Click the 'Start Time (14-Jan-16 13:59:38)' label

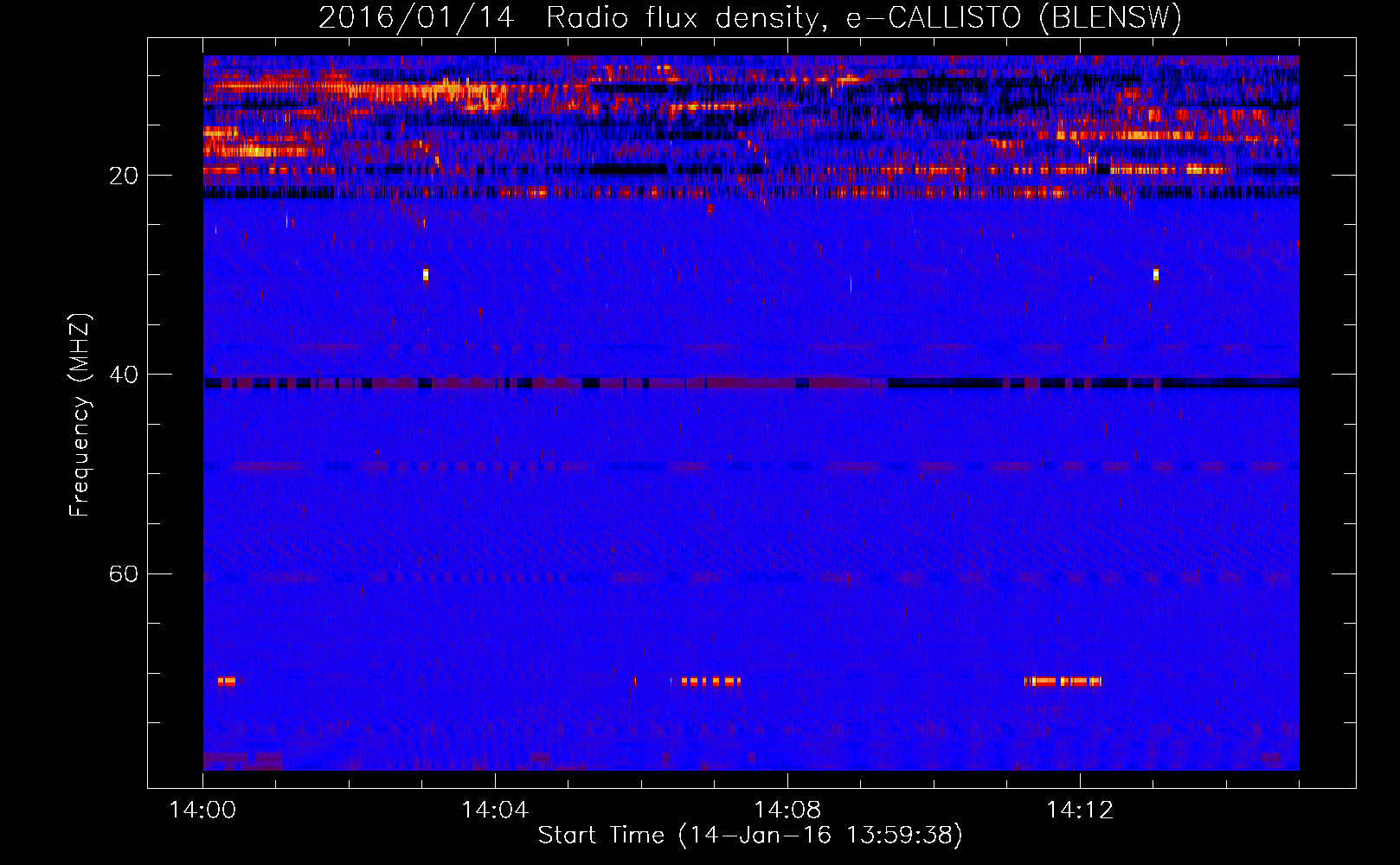click(750, 836)
